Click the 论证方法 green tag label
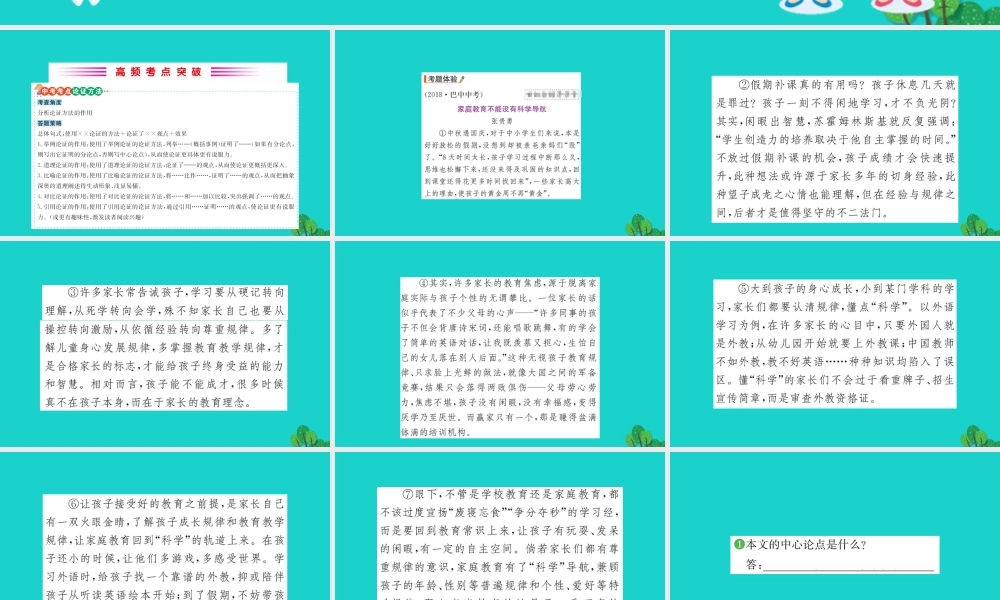This screenshot has height=600, width=1000. (87, 91)
